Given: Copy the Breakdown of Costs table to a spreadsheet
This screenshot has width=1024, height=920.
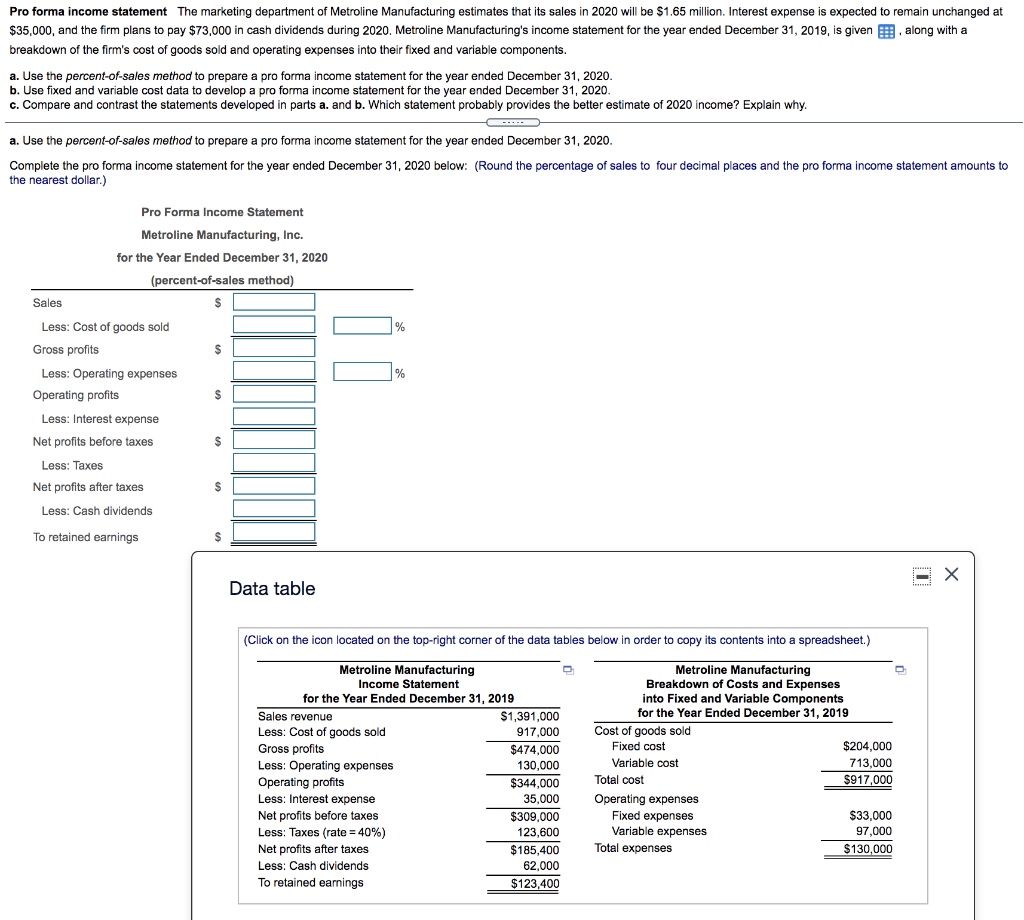Looking at the screenshot, I should point(901,670).
